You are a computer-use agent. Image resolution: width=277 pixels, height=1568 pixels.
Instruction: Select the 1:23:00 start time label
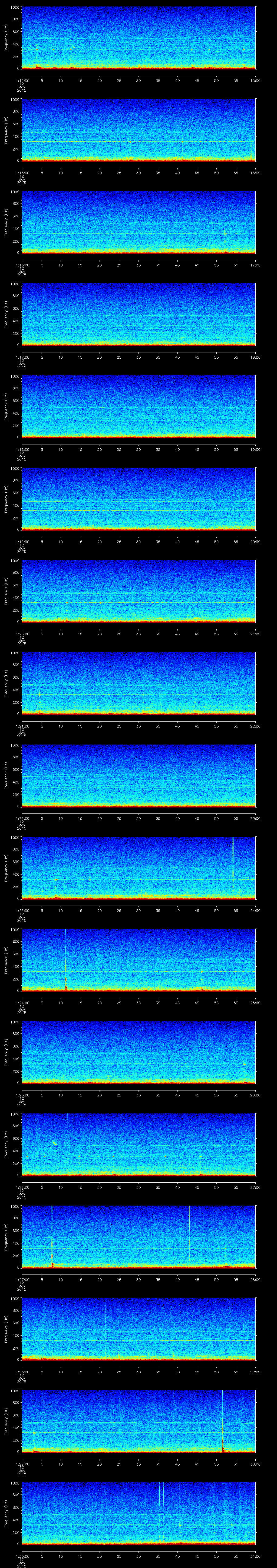[x=22, y=910]
